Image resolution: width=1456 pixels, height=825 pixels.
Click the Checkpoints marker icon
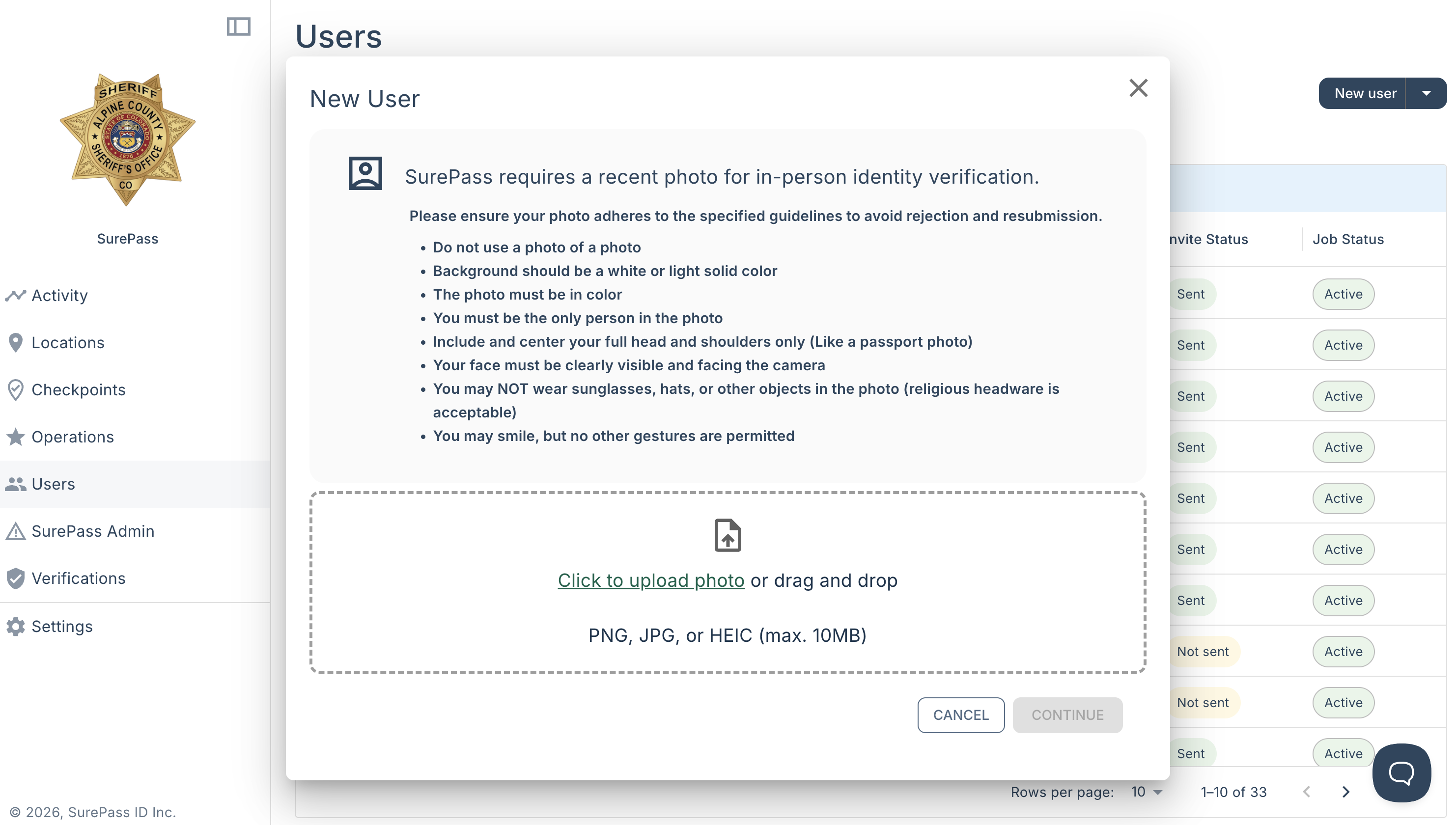[x=15, y=390]
